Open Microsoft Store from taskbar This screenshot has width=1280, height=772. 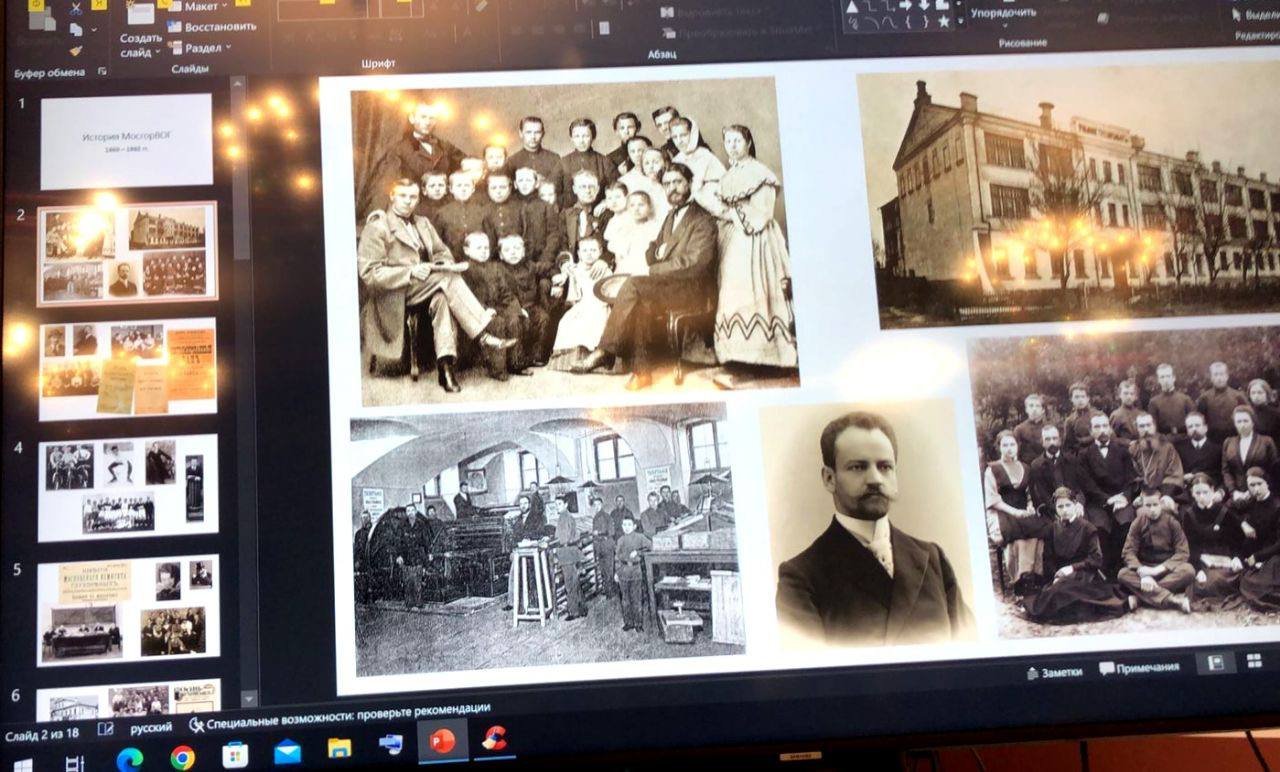click(x=235, y=754)
